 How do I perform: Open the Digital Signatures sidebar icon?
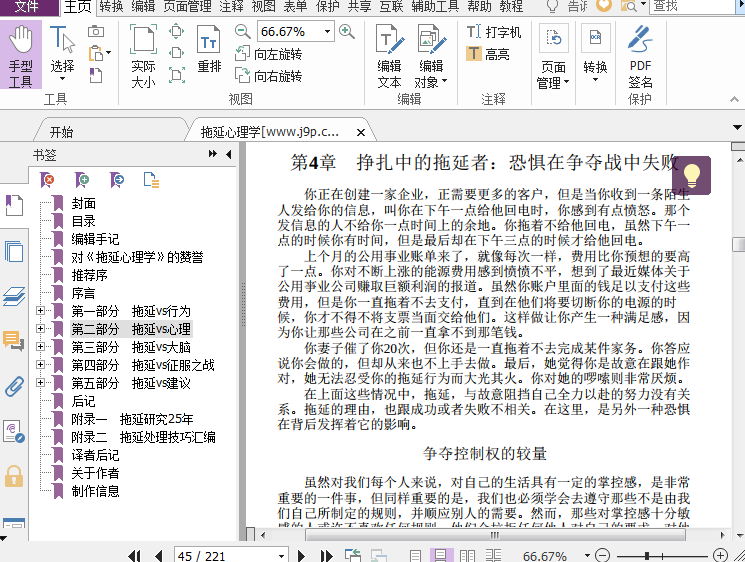click(14, 431)
